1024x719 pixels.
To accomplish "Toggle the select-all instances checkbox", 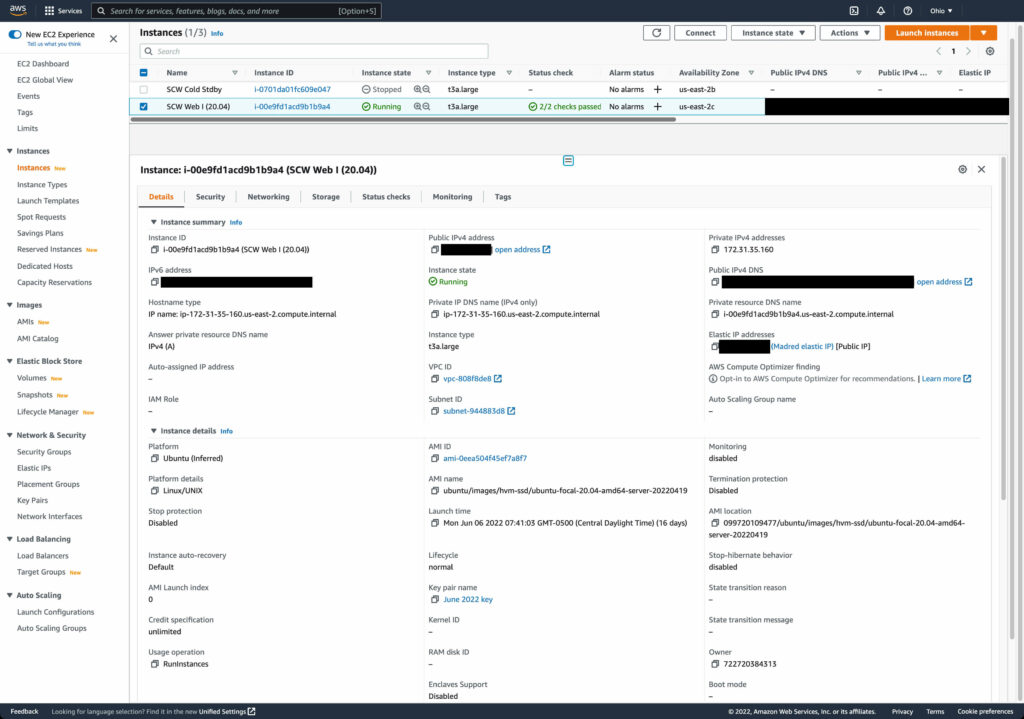I will [144, 72].
